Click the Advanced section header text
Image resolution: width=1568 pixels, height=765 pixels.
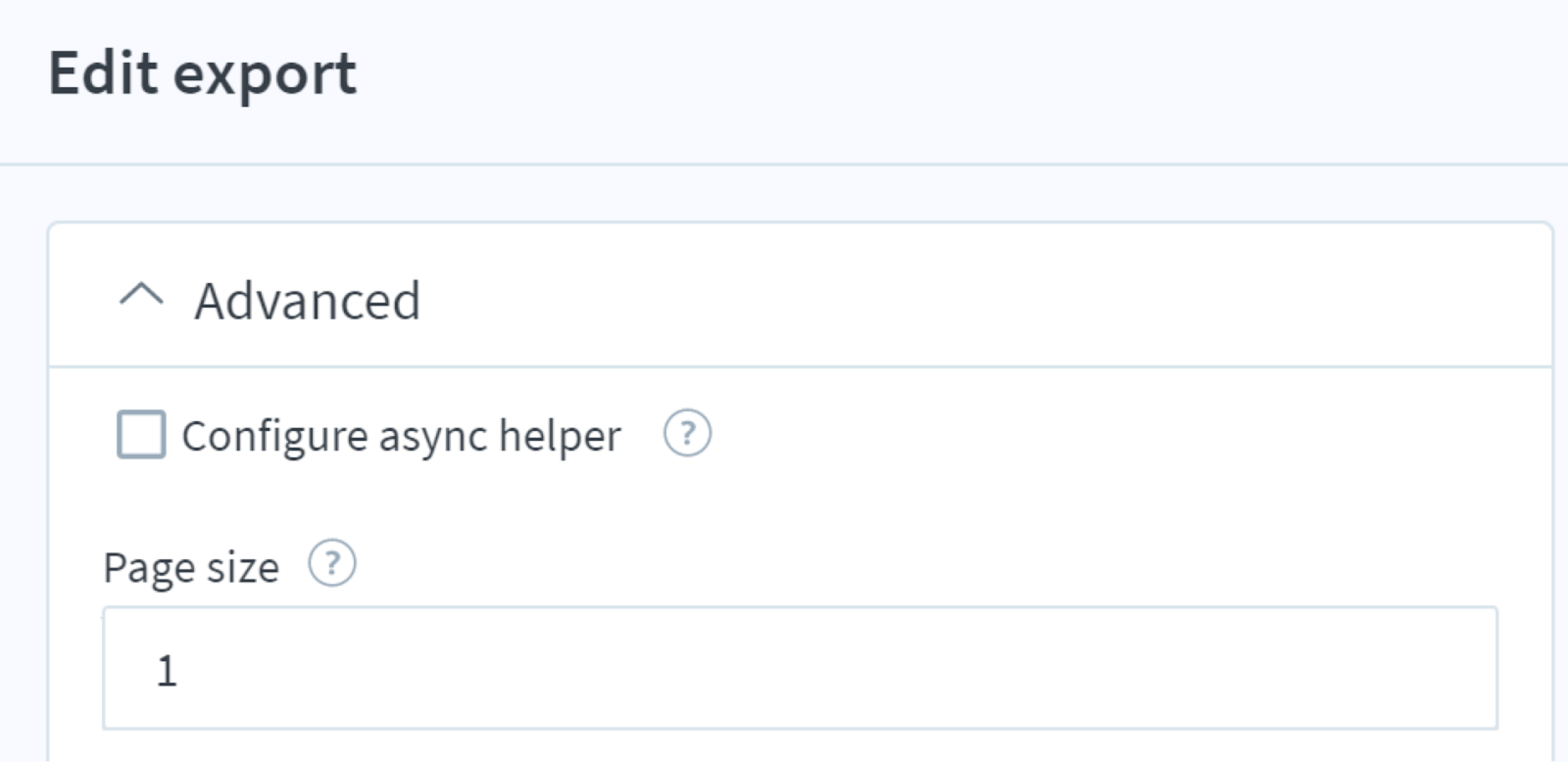pos(307,301)
